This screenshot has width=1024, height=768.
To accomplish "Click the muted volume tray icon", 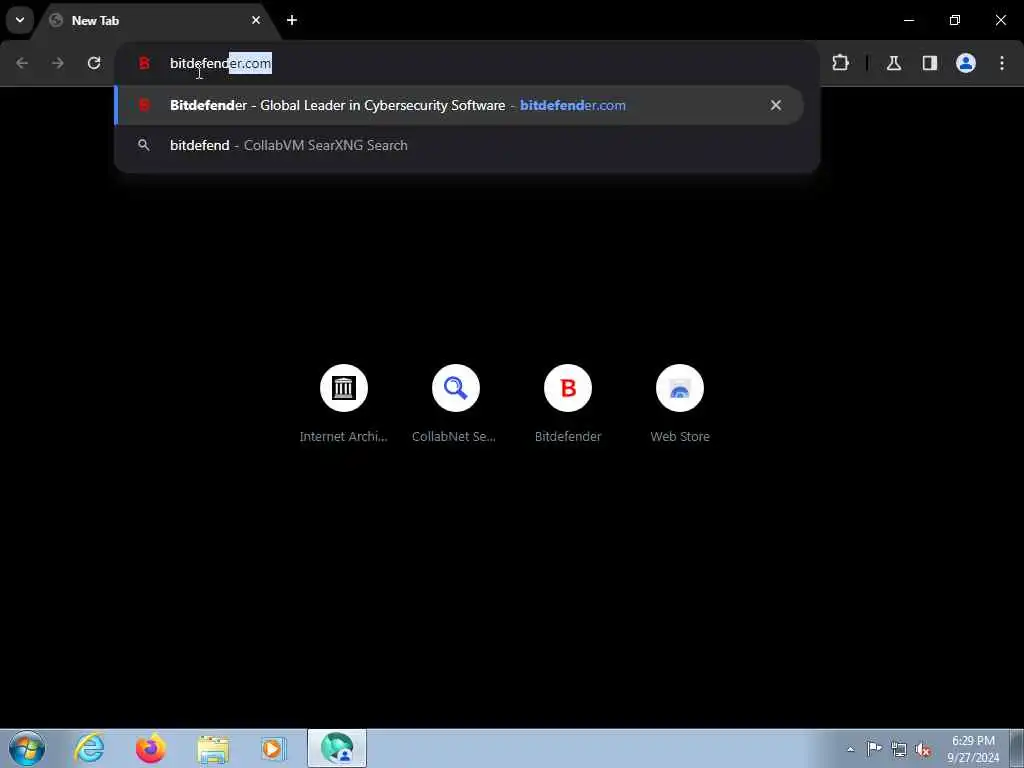I will click(x=923, y=750).
